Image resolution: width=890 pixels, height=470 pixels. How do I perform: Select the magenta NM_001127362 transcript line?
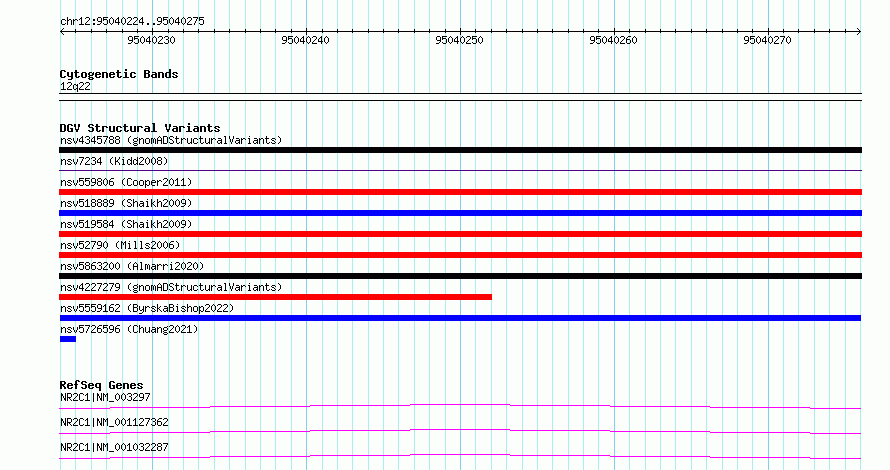click(x=460, y=431)
